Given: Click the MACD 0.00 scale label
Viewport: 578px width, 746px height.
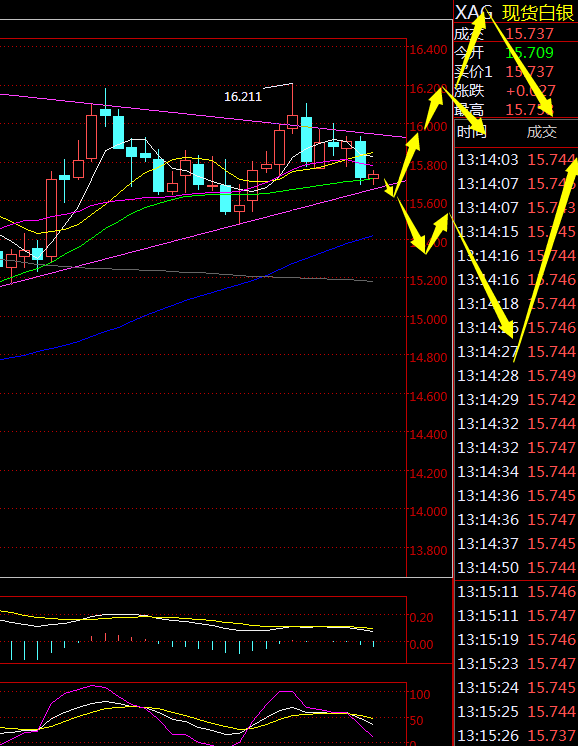Looking at the screenshot, I should click(421, 644).
